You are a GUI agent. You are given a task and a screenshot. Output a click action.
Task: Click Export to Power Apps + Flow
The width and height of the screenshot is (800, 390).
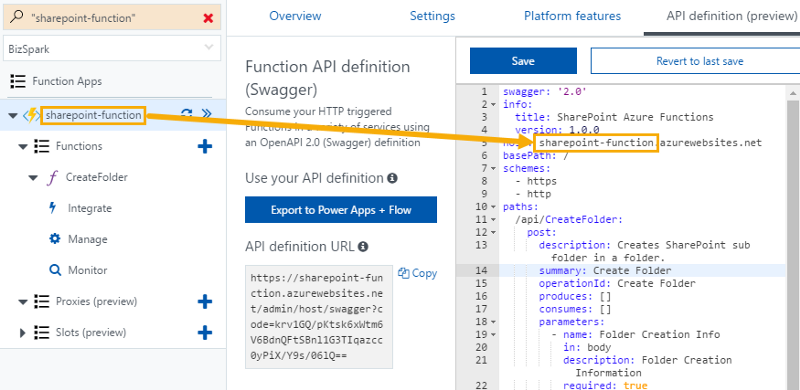pos(341,210)
